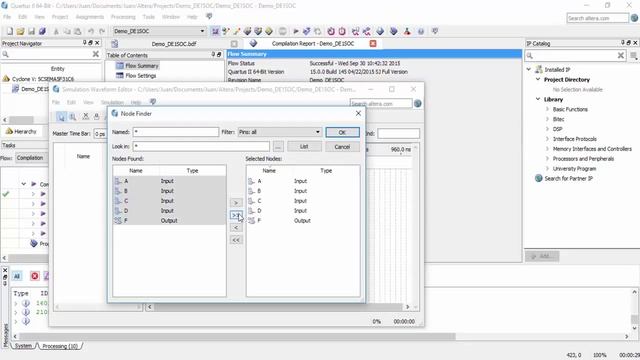Screen dimensions: 640x360
Task: Clear the Project Navigator search with X
Action: pos(96,54)
